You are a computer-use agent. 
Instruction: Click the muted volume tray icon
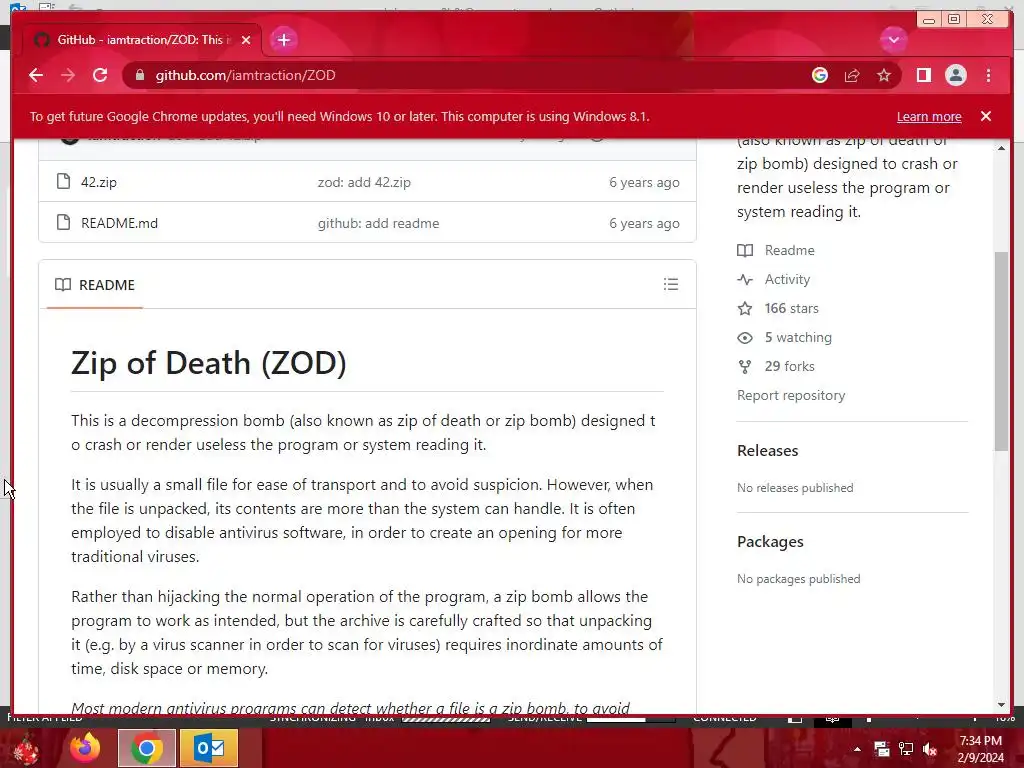930,749
